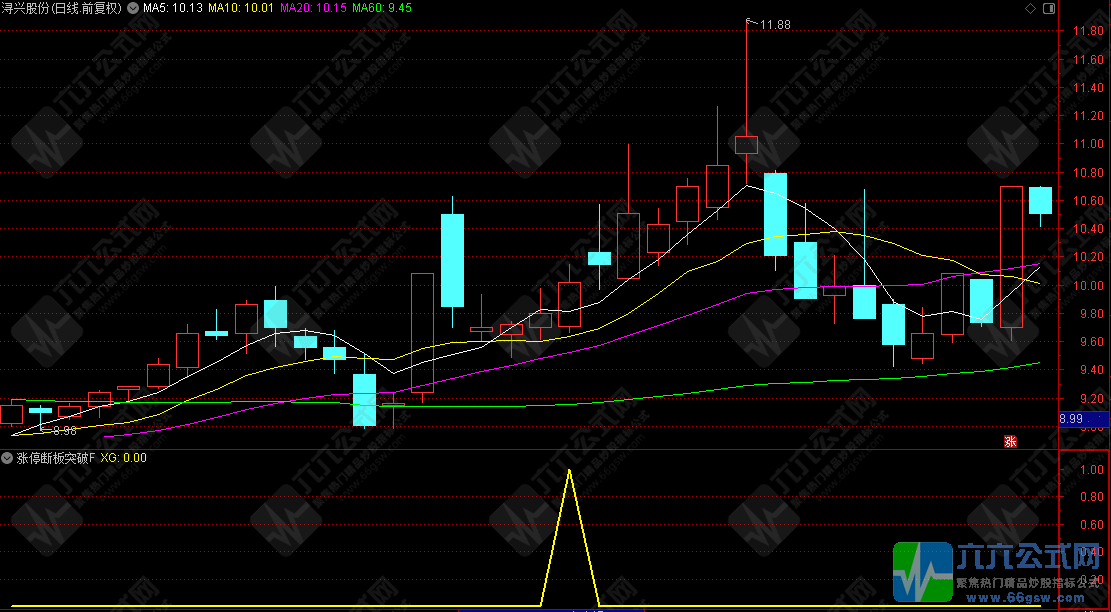
Task: Expand the 涨停断板突破F indicator menu arrow
Action: pyautogui.click(x=8, y=458)
